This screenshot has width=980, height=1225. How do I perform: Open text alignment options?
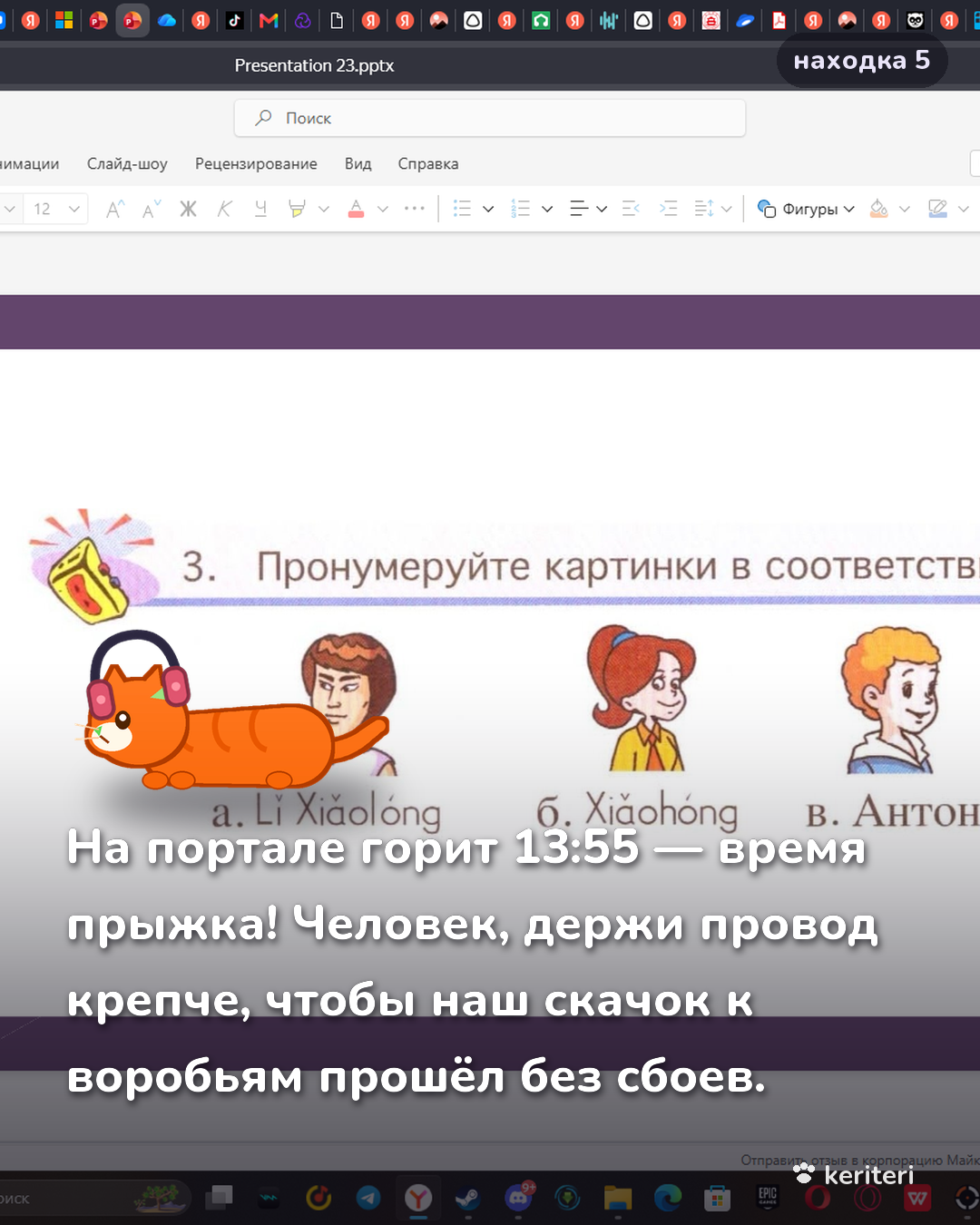tap(579, 209)
